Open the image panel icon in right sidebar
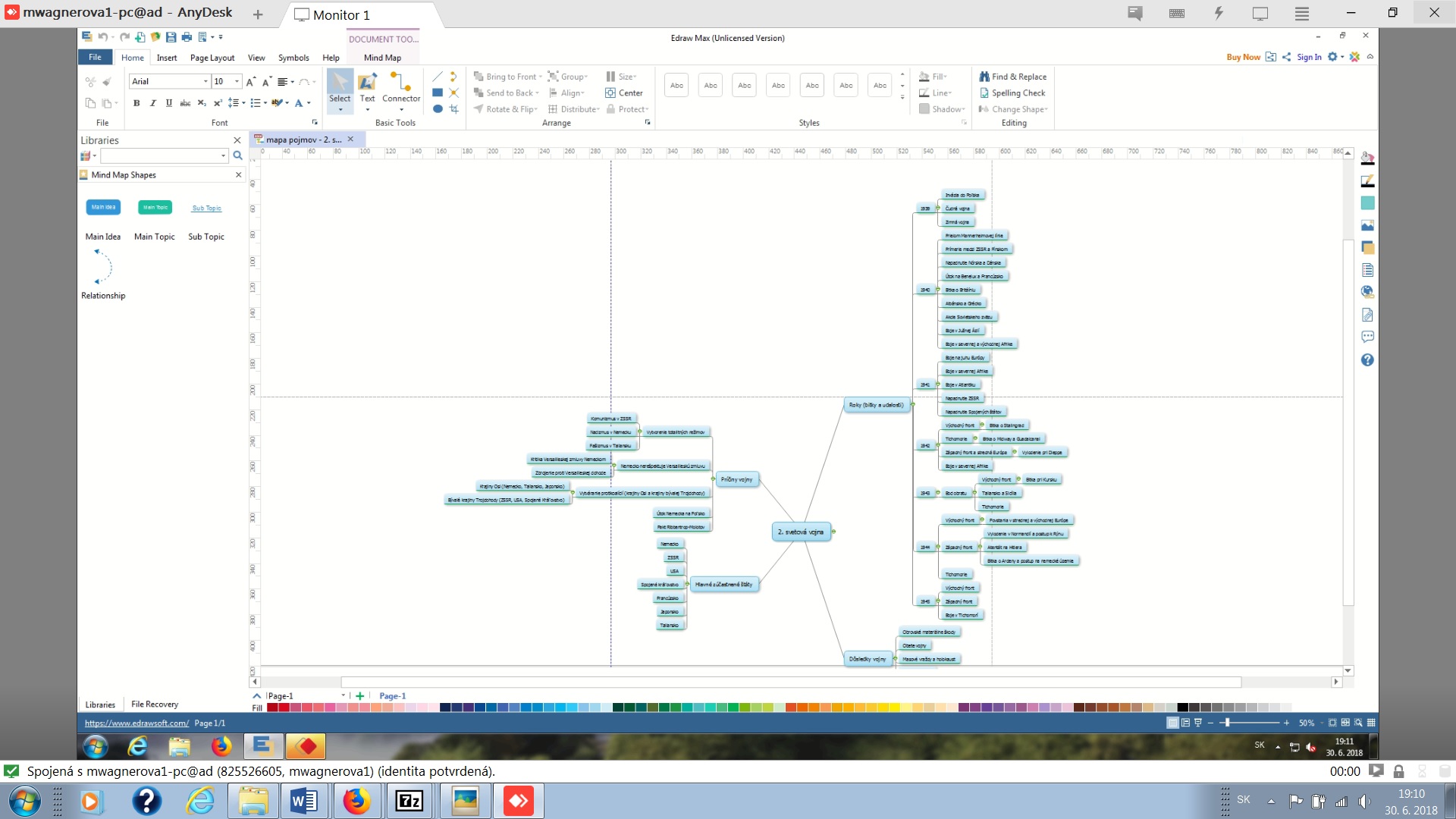The image size is (1456, 819). pyautogui.click(x=1367, y=225)
